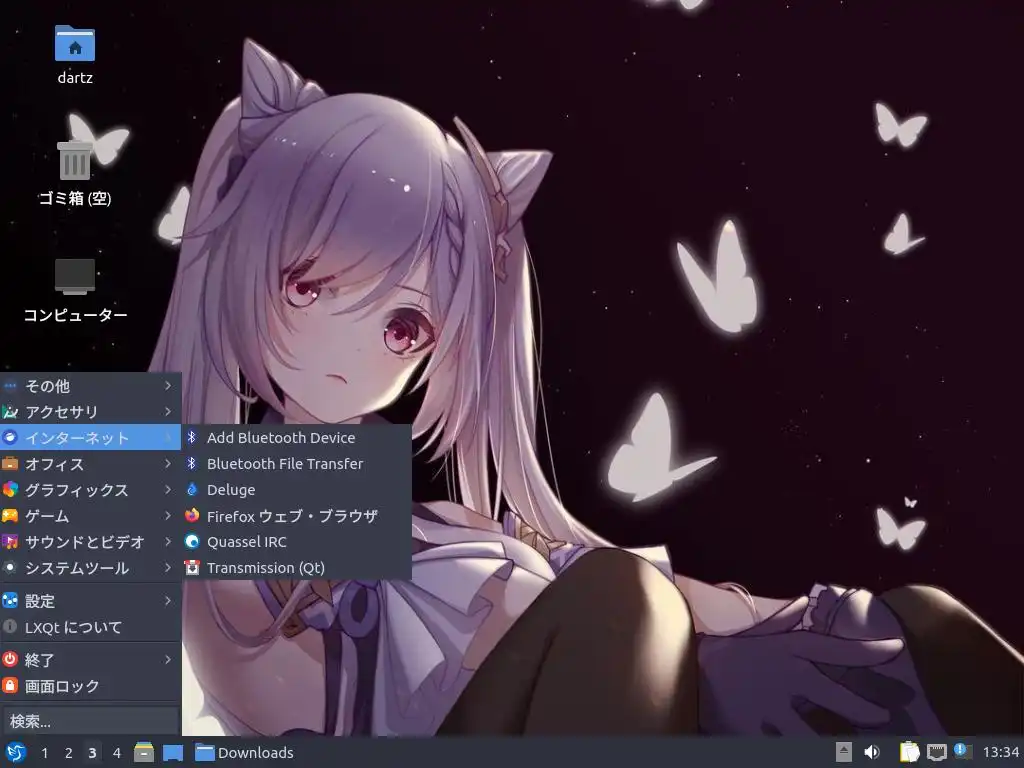Launch Add Bluetooth Device
Screen dimensions: 1024x768
click(x=297, y=438)
